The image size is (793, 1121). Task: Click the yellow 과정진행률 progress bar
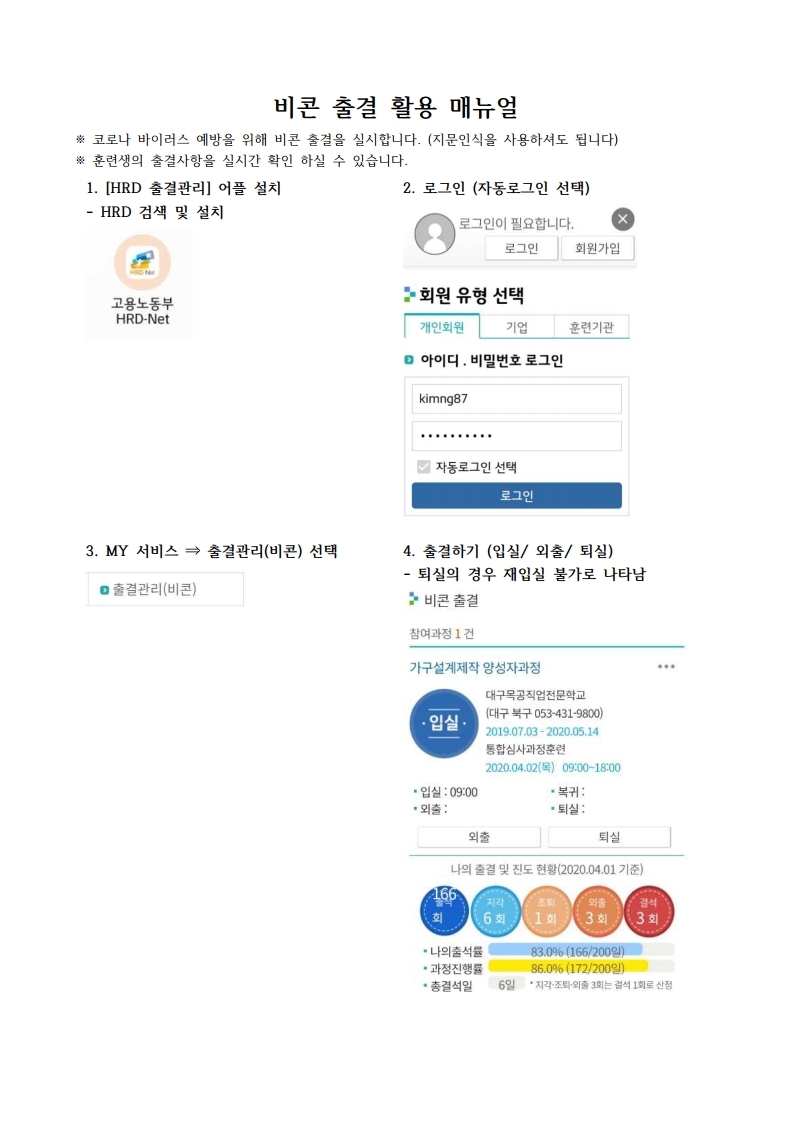[568, 968]
